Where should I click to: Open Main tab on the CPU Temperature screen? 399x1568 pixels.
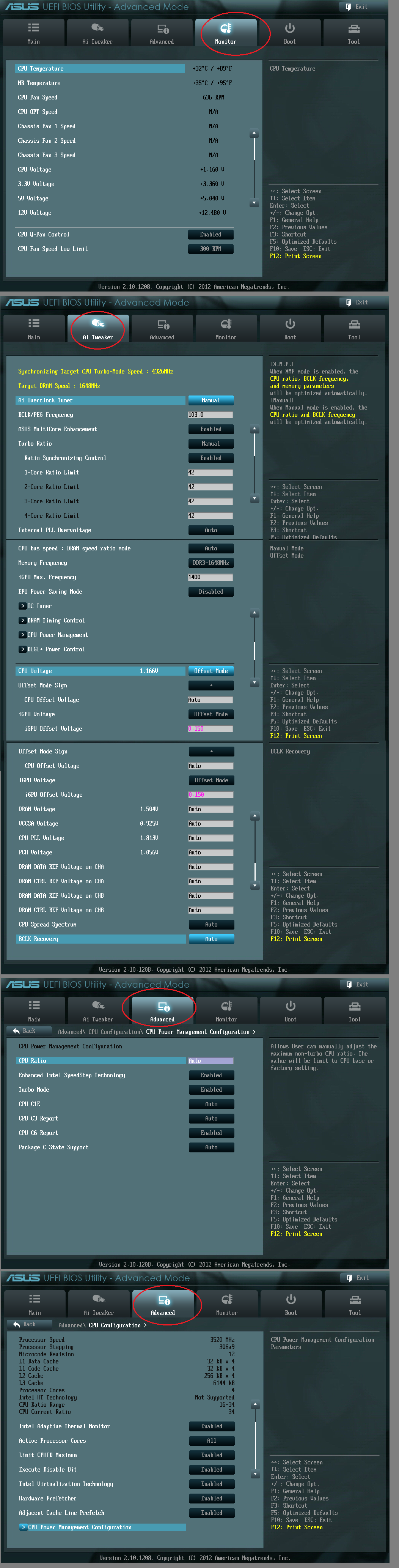(33, 33)
